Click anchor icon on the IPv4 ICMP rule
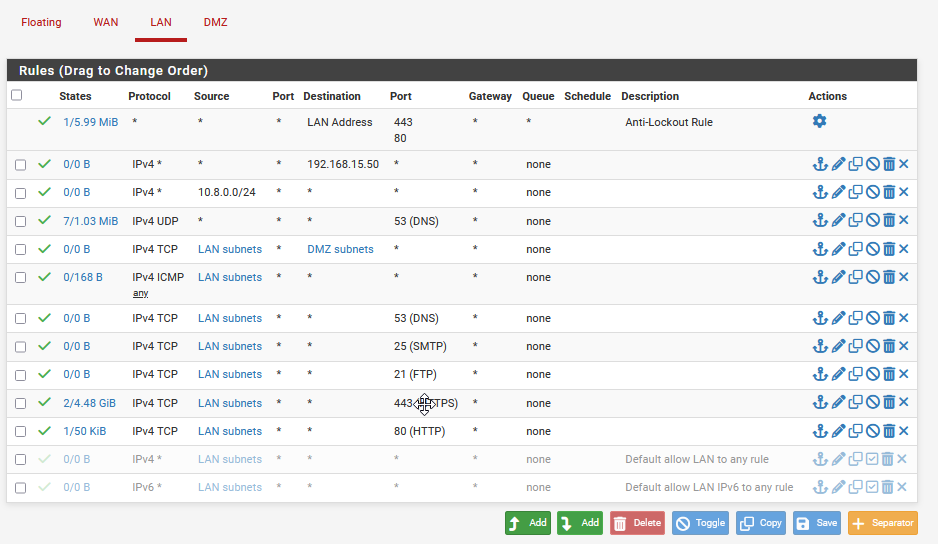This screenshot has height=544, width=938. (820, 277)
